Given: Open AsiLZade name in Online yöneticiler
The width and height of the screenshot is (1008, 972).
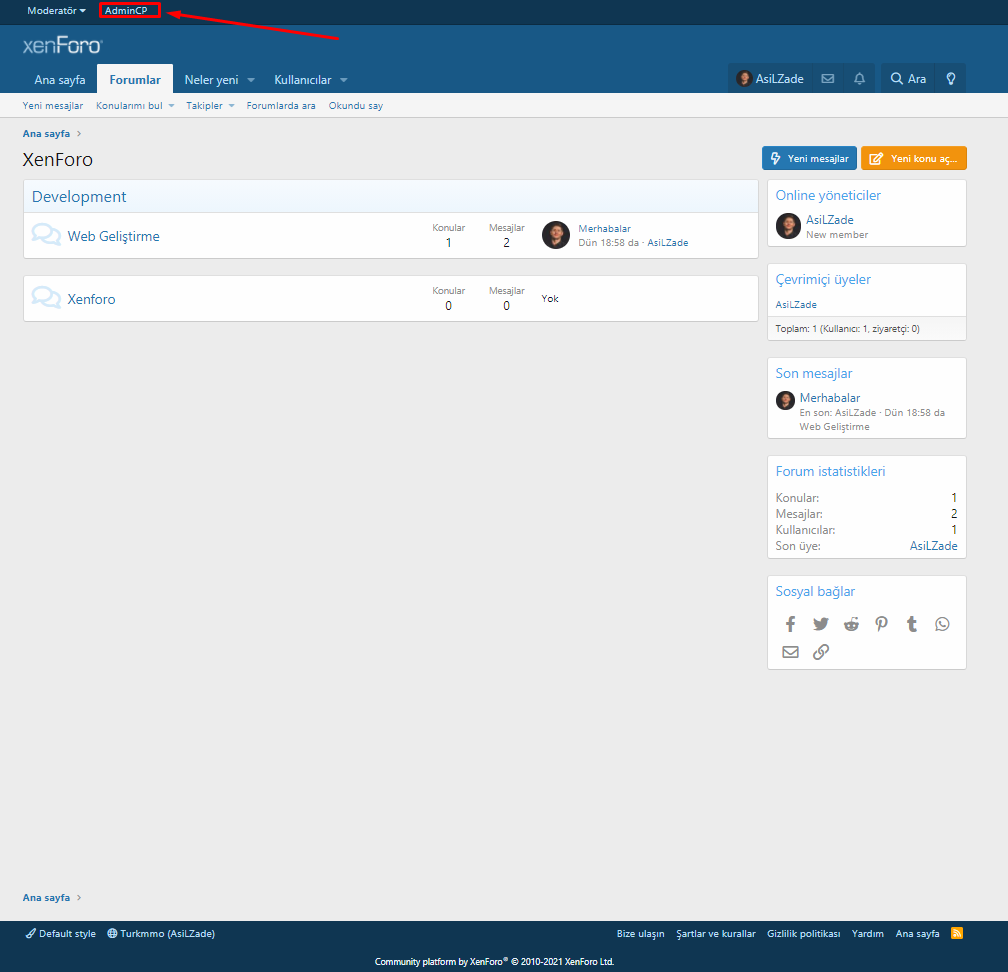Looking at the screenshot, I should pos(830,220).
